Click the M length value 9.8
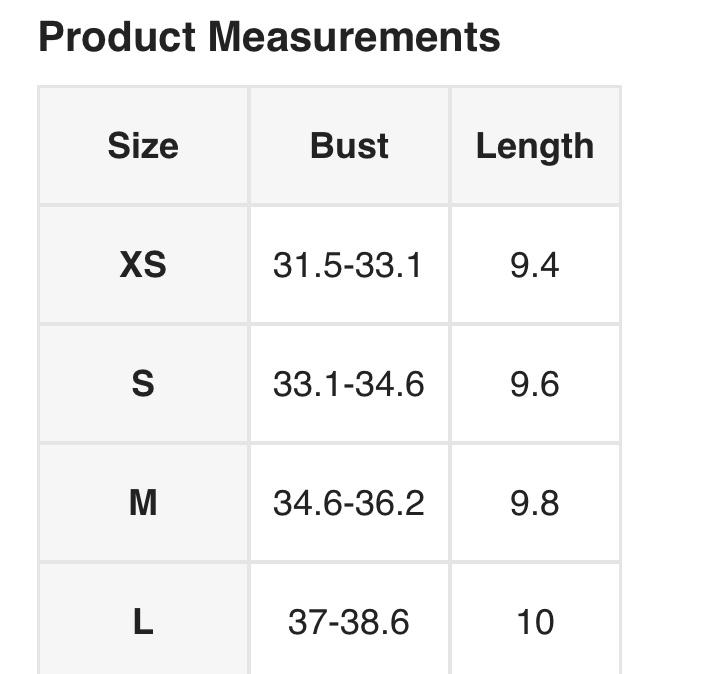This screenshot has height=674, width=712. coord(534,503)
